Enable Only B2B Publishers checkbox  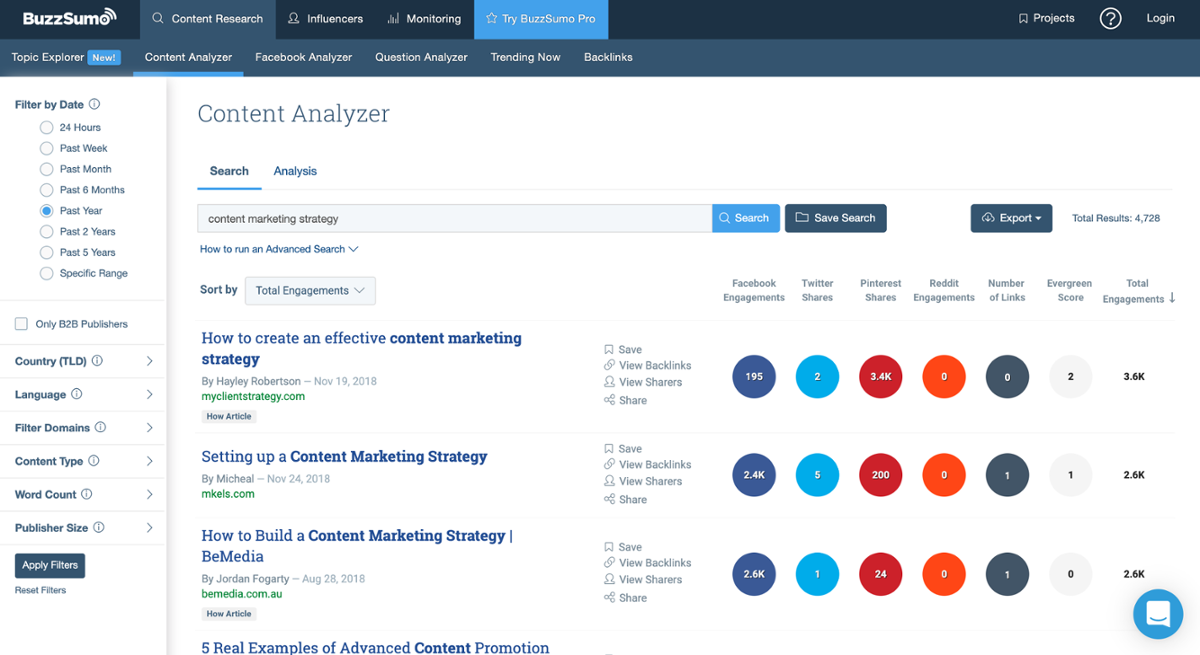coord(21,324)
